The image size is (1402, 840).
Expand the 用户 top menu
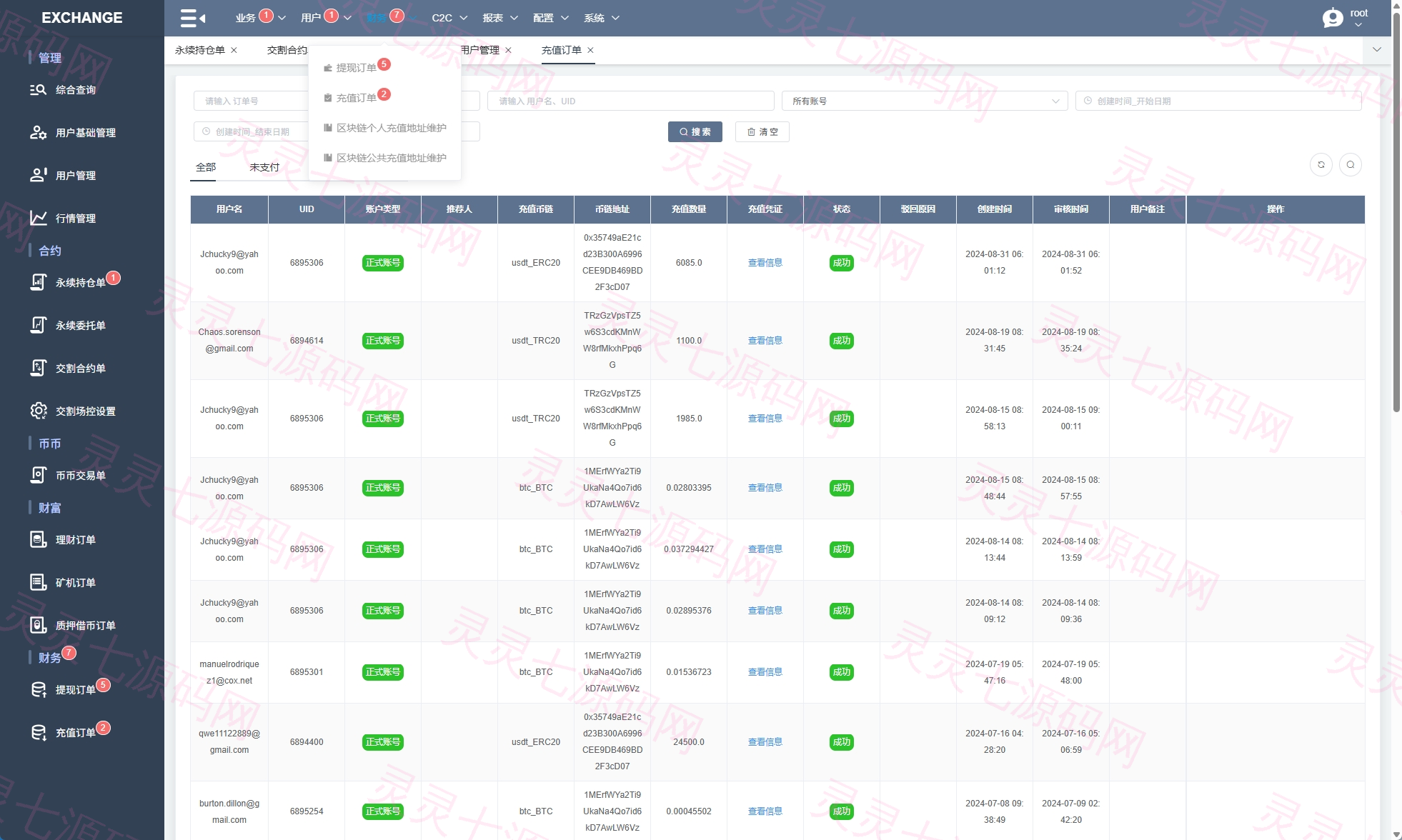pos(326,18)
